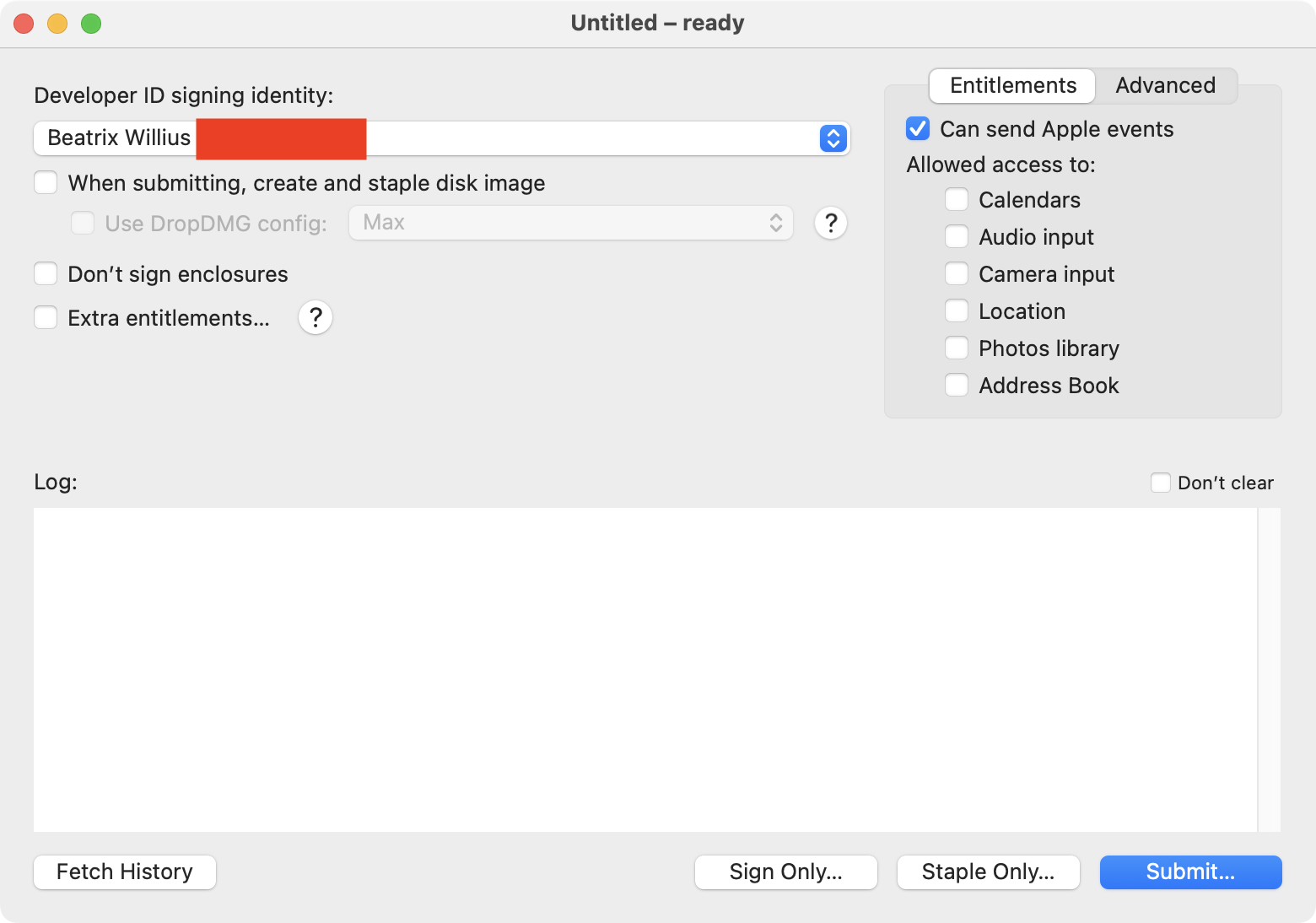Image resolution: width=1316 pixels, height=923 pixels.
Task: Toggle the Don't clear log checkbox
Action: (1161, 483)
